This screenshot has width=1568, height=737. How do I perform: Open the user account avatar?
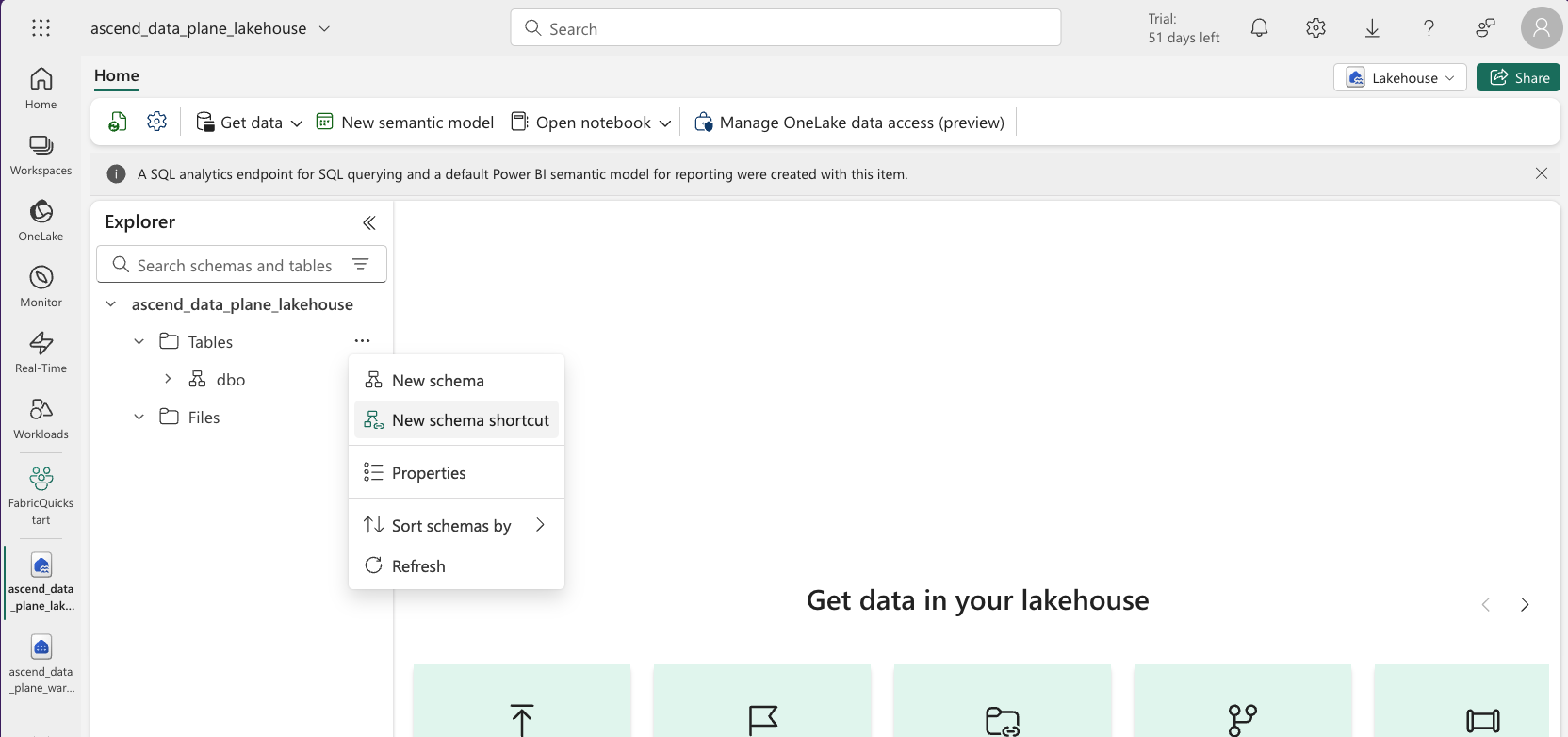click(1542, 28)
